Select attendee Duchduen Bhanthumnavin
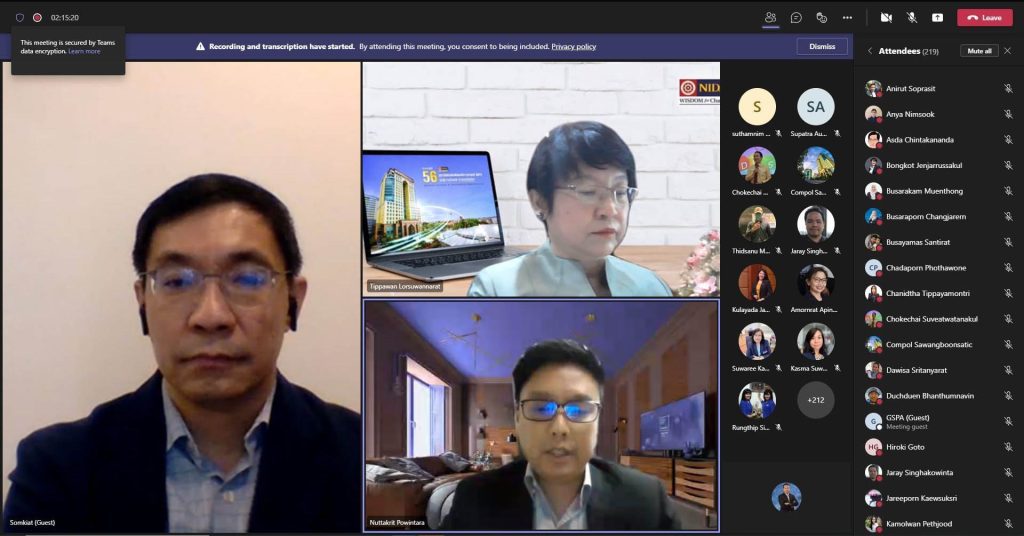 pyautogui.click(x=939, y=396)
